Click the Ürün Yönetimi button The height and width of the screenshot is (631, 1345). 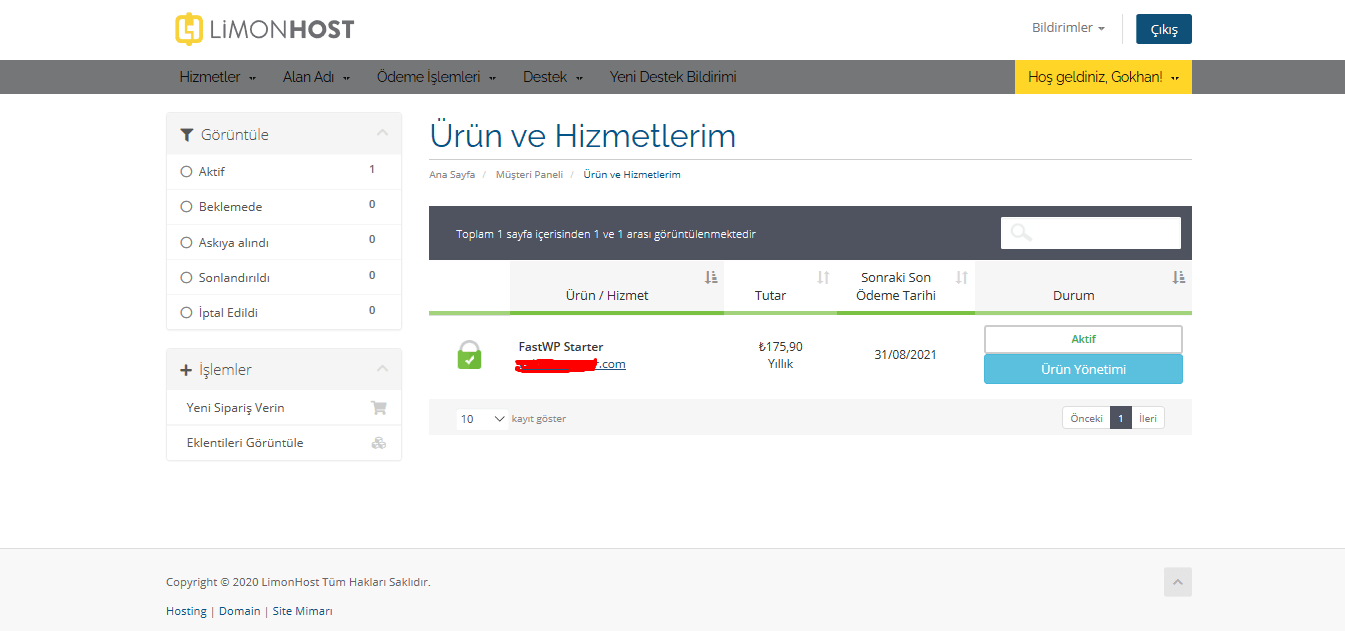pyautogui.click(x=1083, y=369)
